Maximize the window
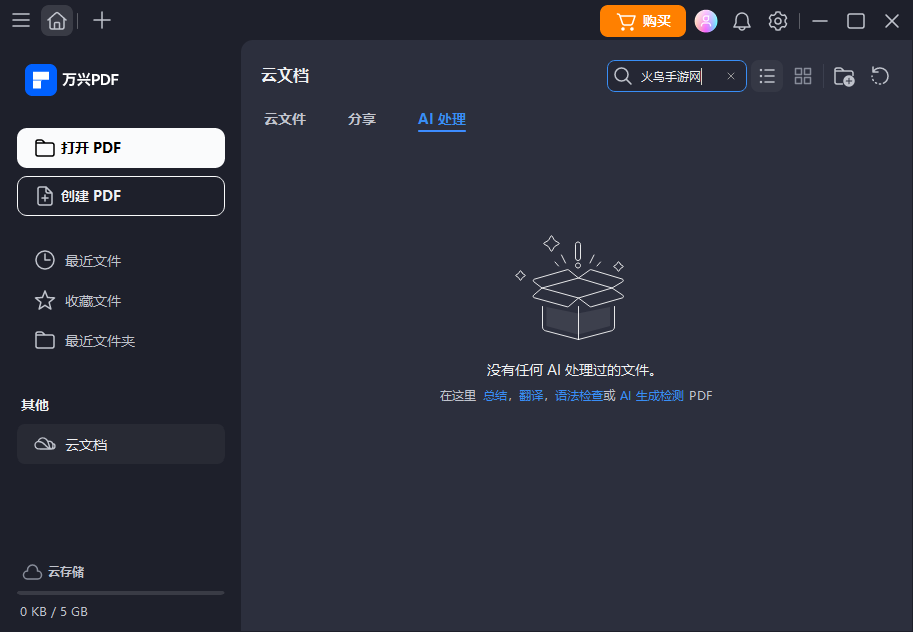Screen dimensions: 913x632 (x=855, y=21)
